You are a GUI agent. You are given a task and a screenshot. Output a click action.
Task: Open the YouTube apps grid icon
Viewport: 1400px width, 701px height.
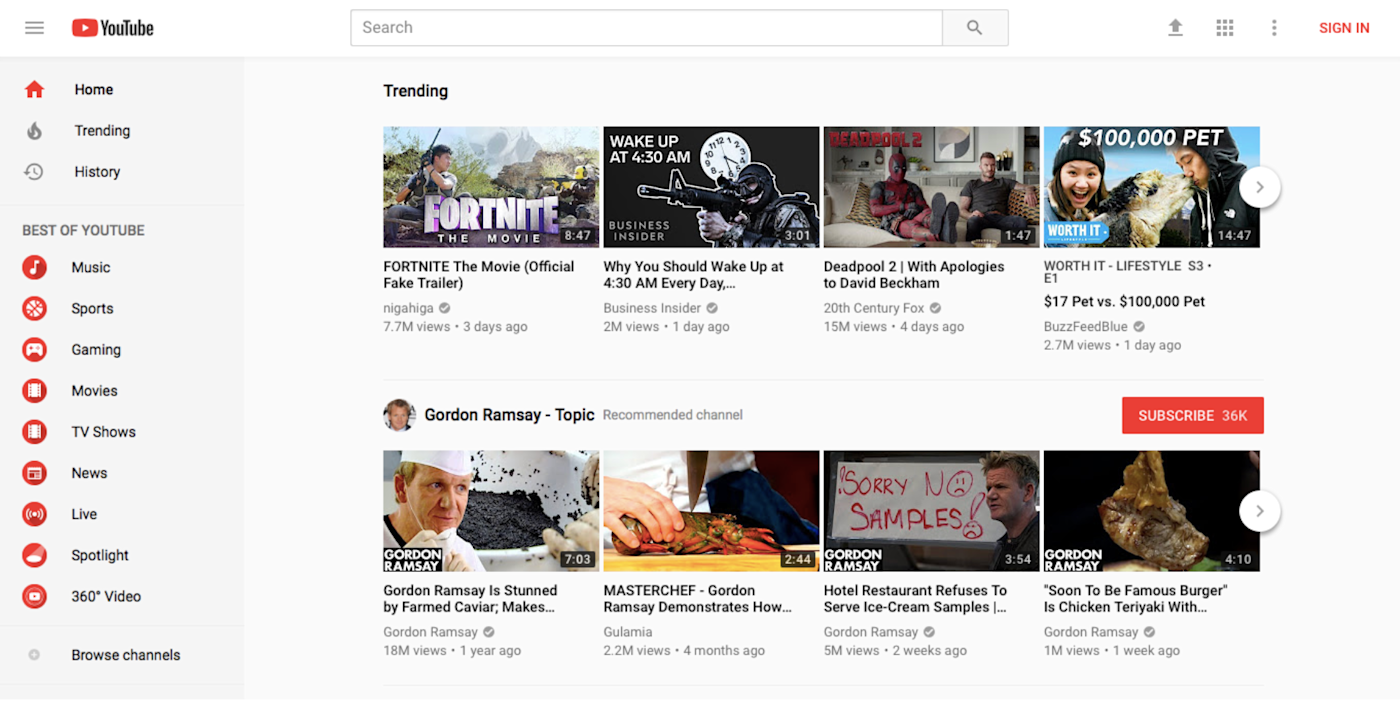[1225, 28]
